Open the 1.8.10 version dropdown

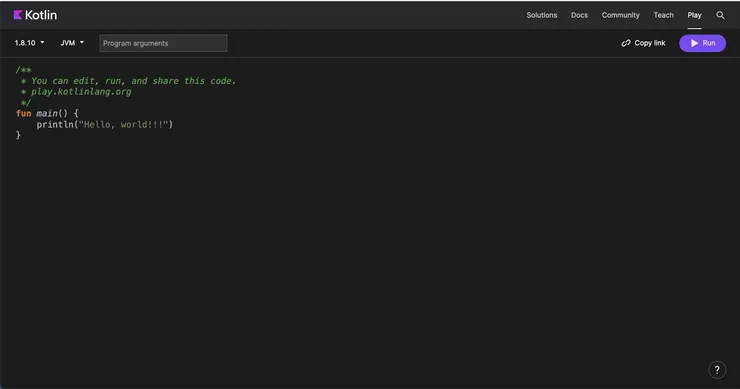click(29, 43)
